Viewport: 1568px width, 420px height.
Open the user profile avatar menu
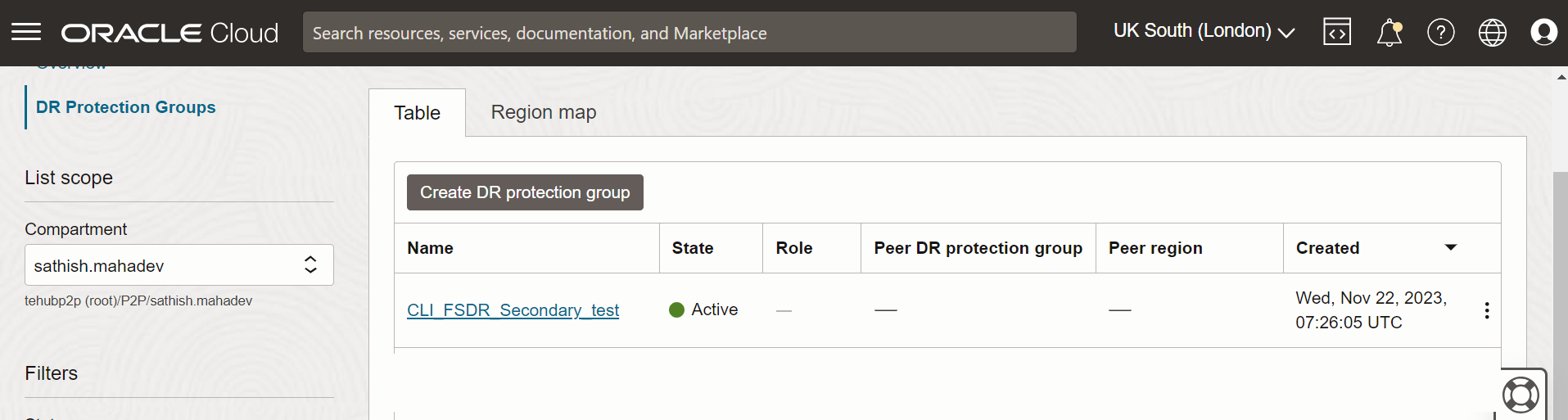click(1543, 33)
